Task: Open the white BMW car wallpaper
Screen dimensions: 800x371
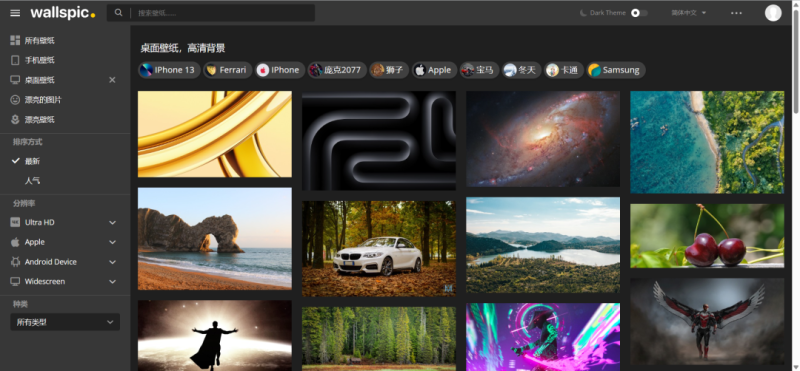Action: (379, 249)
